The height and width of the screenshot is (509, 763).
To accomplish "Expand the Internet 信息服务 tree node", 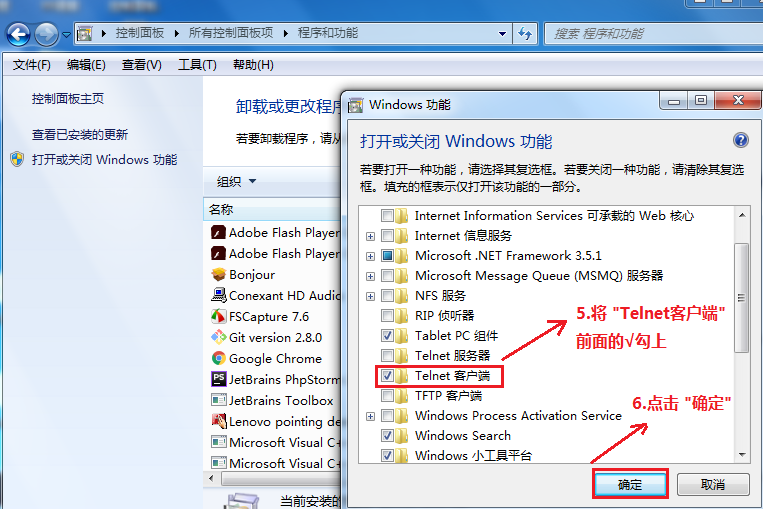I will pos(370,236).
